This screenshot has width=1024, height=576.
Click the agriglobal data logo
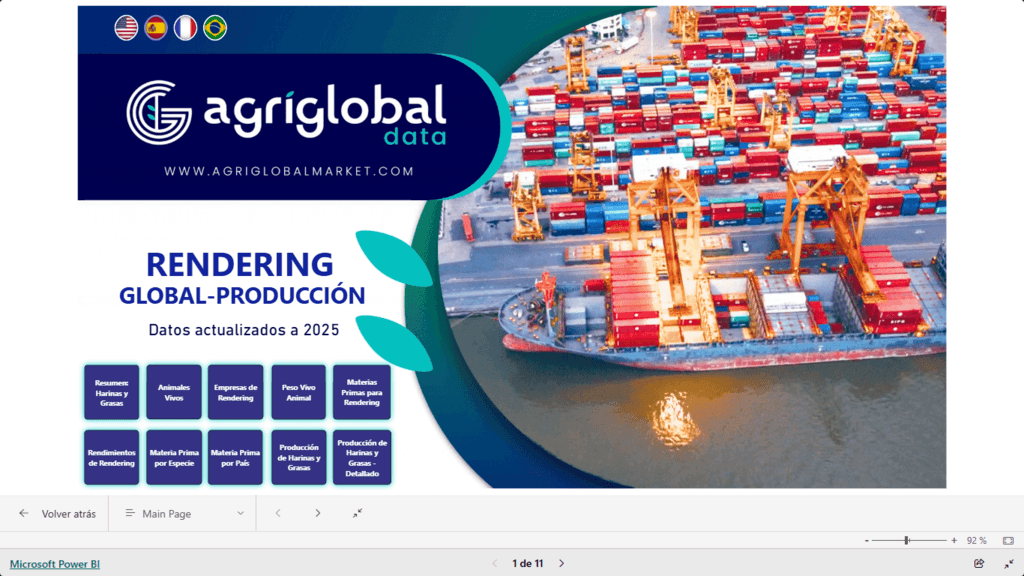coord(286,112)
